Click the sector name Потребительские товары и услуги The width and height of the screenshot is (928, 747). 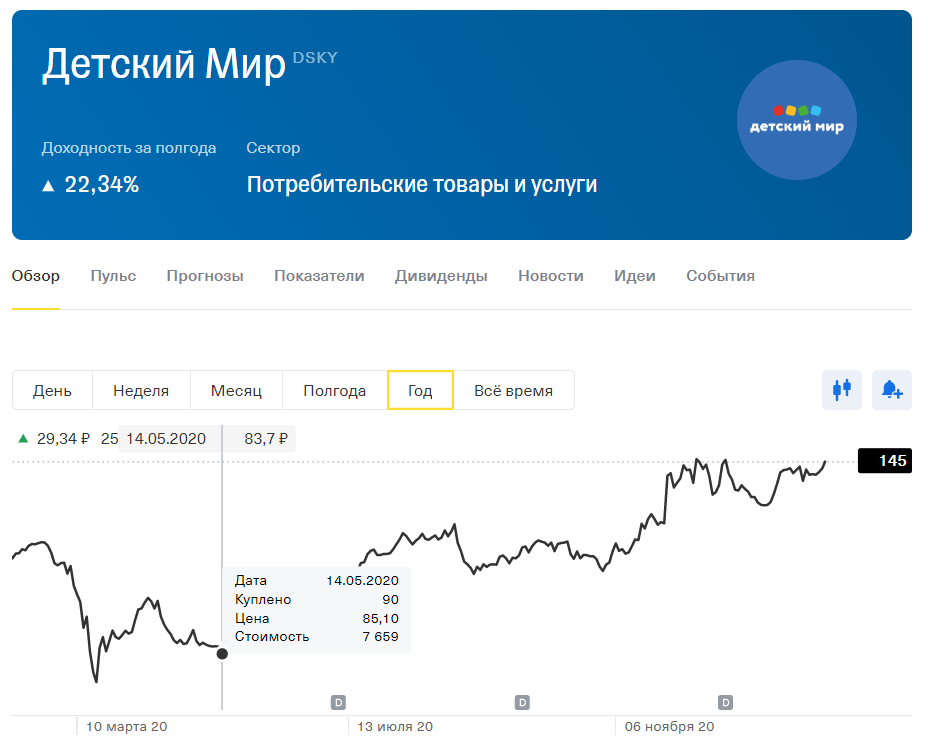pos(421,184)
